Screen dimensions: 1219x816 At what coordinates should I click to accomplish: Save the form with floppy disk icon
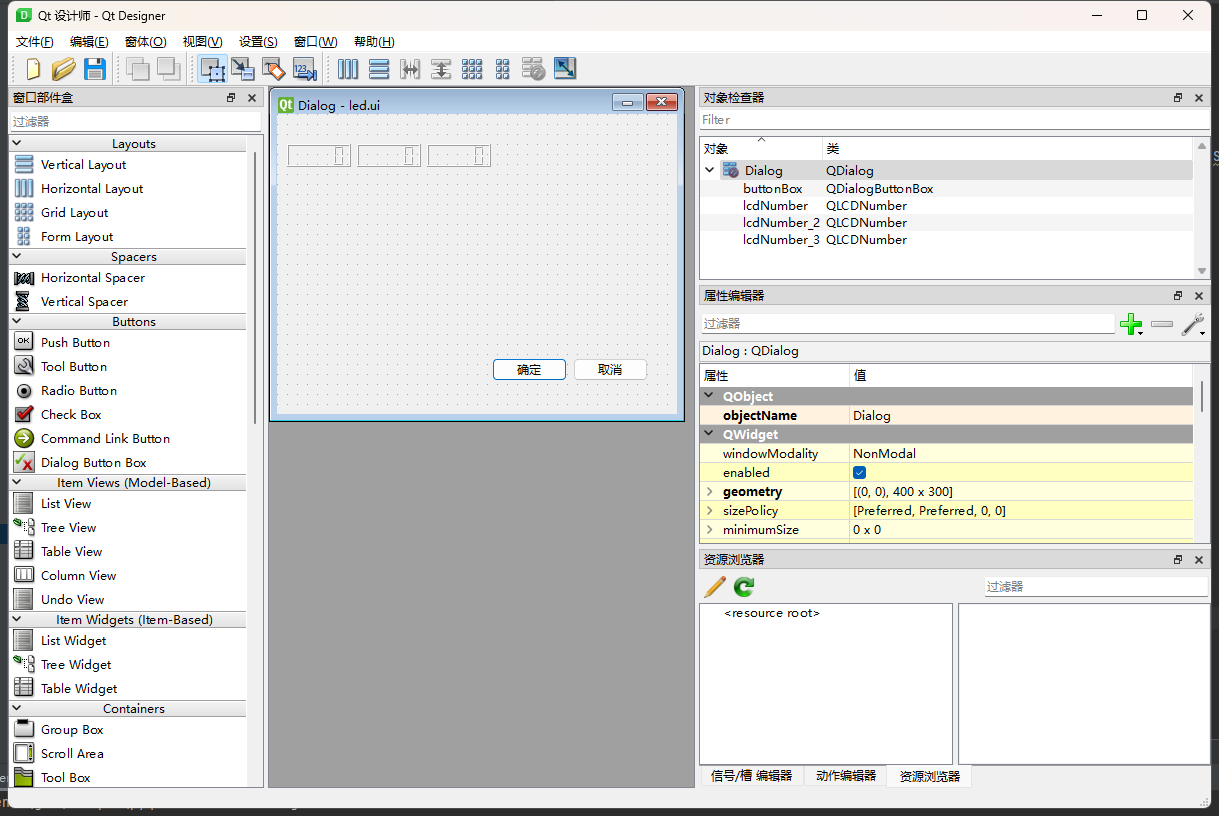[95, 69]
